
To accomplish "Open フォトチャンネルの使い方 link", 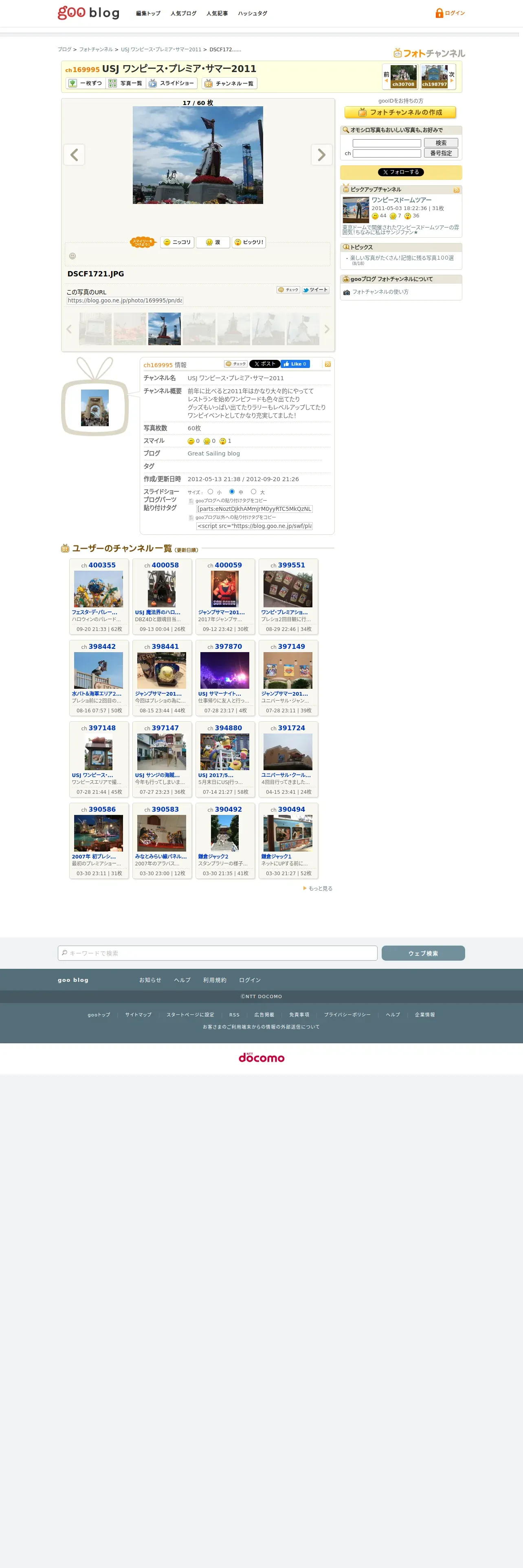I will [380, 292].
